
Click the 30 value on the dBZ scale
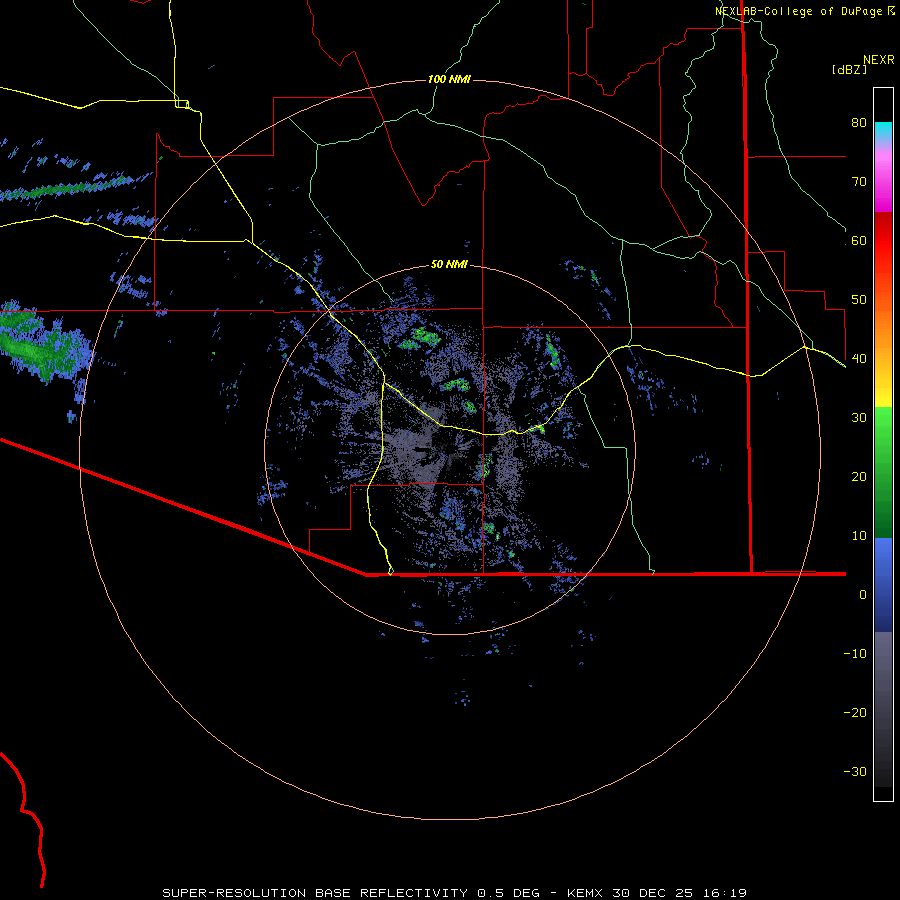tap(859, 418)
